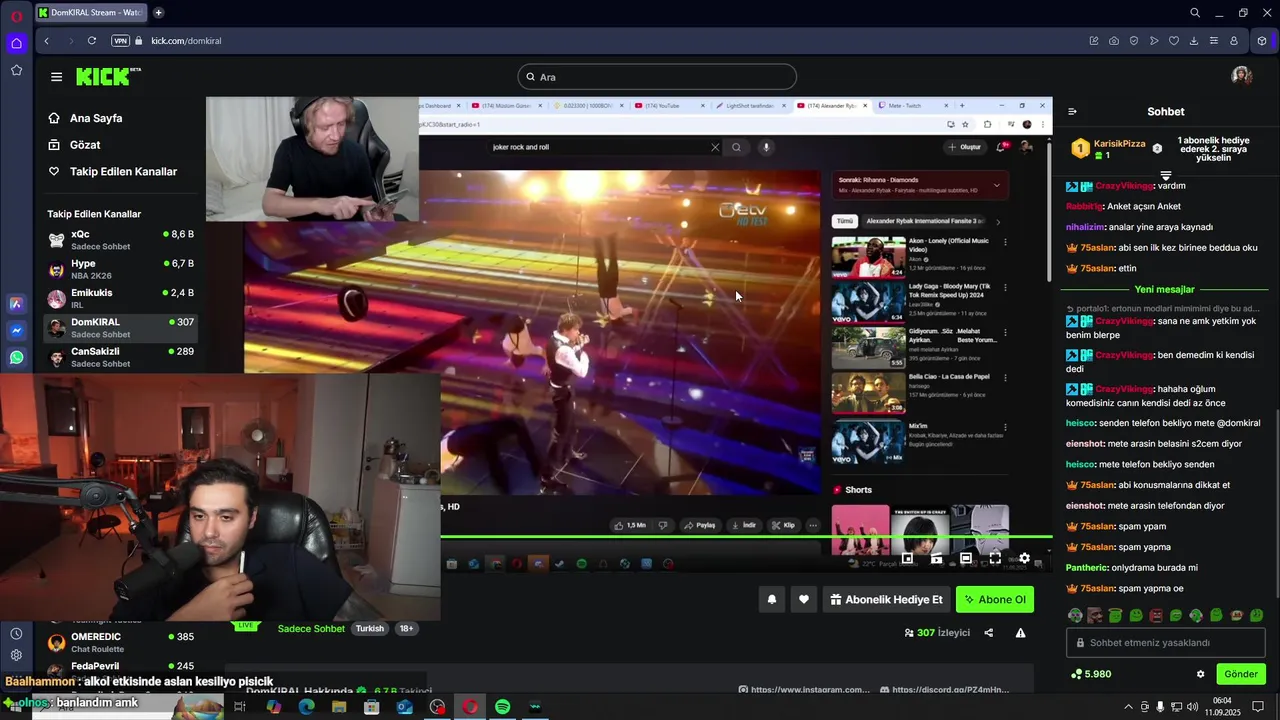This screenshot has height=720, width=1280.
Task: Open browser tab search magnifier
Action: (x=1195, y=13)
